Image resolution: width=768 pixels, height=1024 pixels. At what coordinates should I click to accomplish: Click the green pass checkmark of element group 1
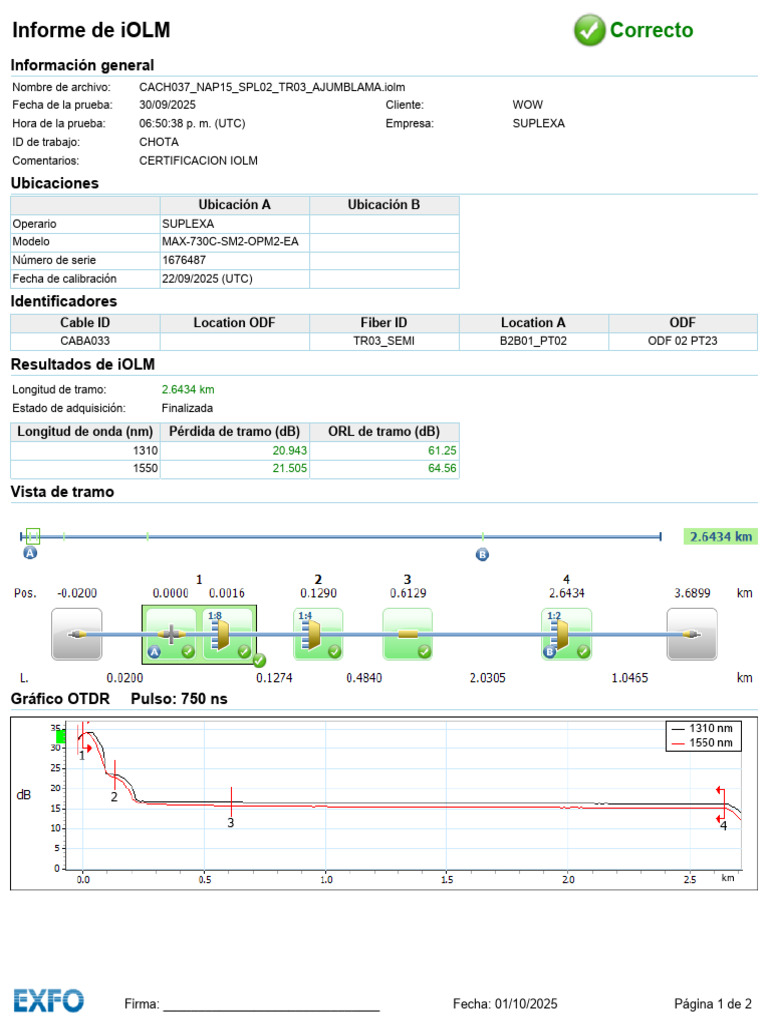tap(259, 660)
